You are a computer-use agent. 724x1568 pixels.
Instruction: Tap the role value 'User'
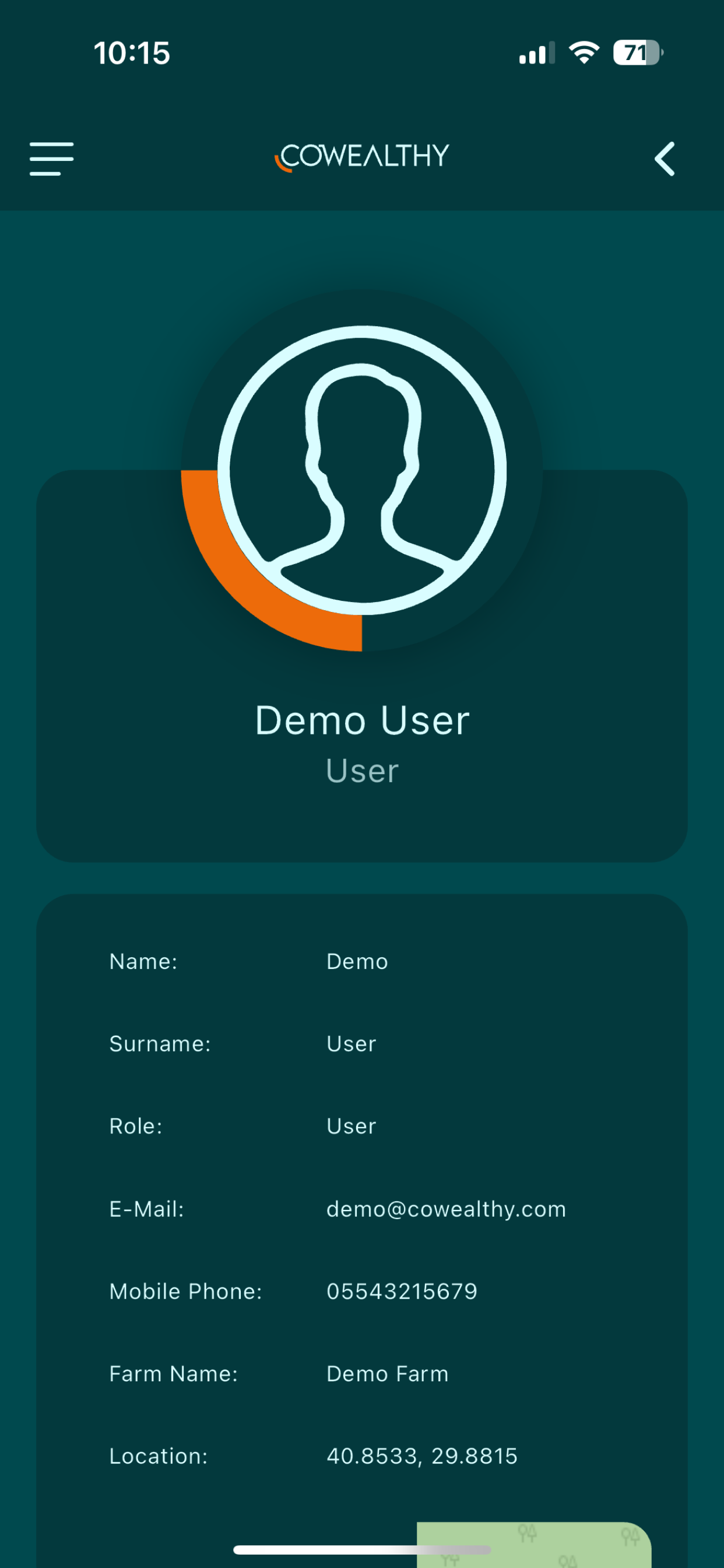pos(351,1126)
